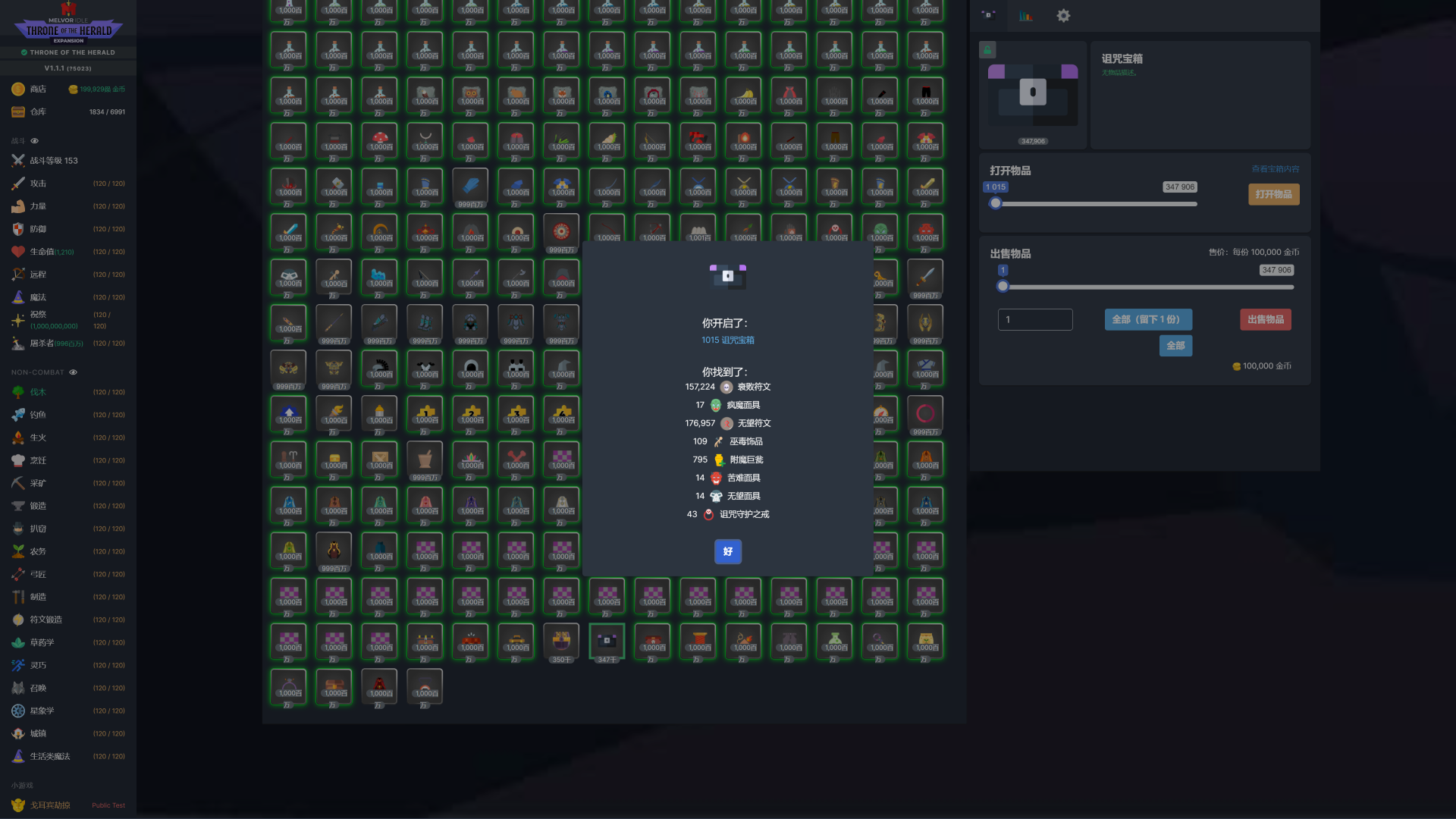Toggle the NON-COMBAT section visibility eye
The image size is (1456, 819).
[x=74, y=372]
